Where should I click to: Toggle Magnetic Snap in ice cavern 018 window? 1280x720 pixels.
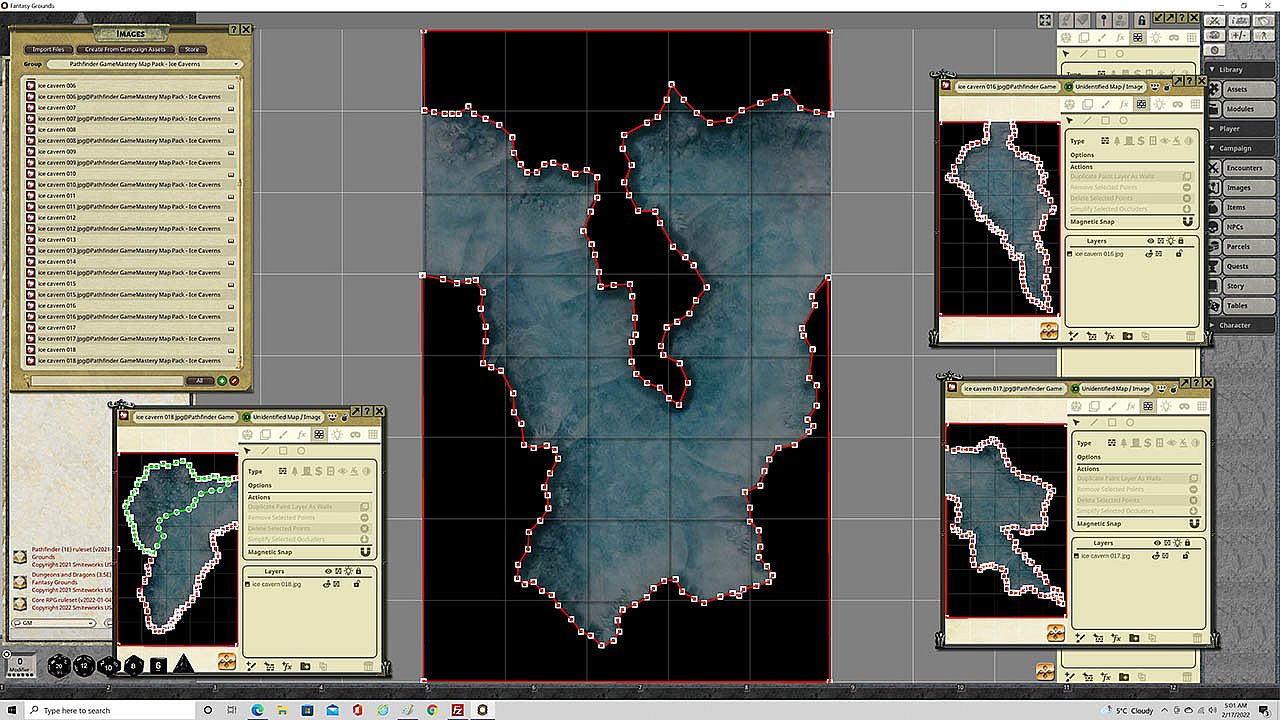[365, 552]
